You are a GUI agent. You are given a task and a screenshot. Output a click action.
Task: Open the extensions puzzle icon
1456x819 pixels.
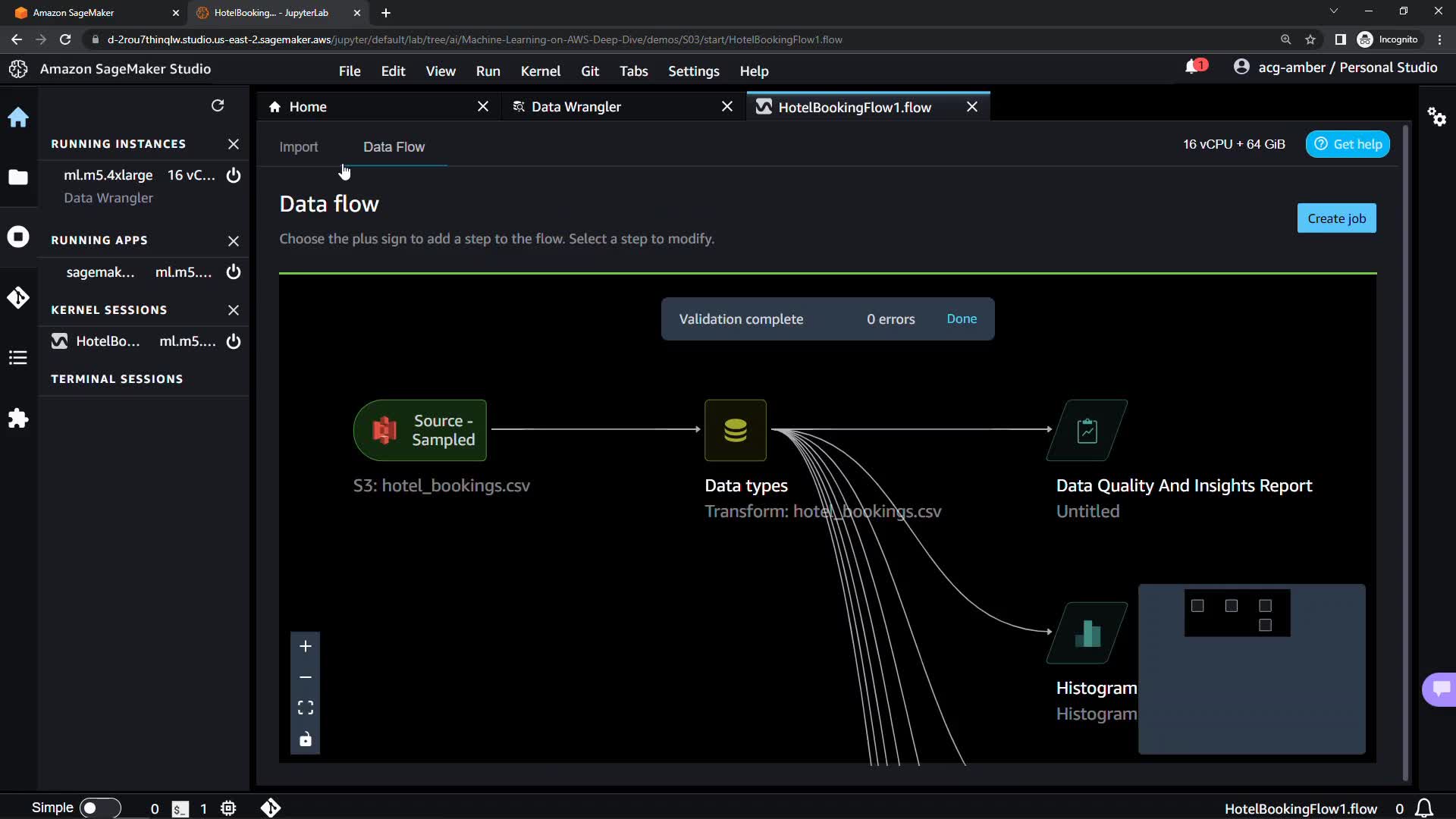point(18,419)
